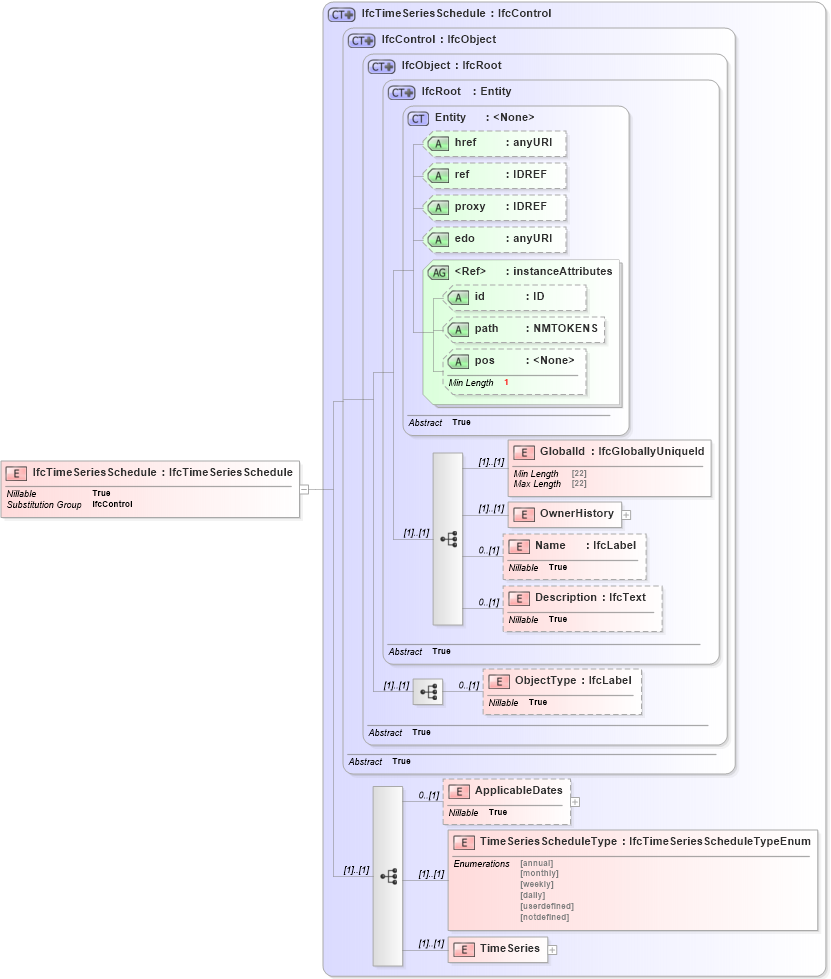Click the A icon of the pos attribute
831x979 pixels.
point(459,361)
